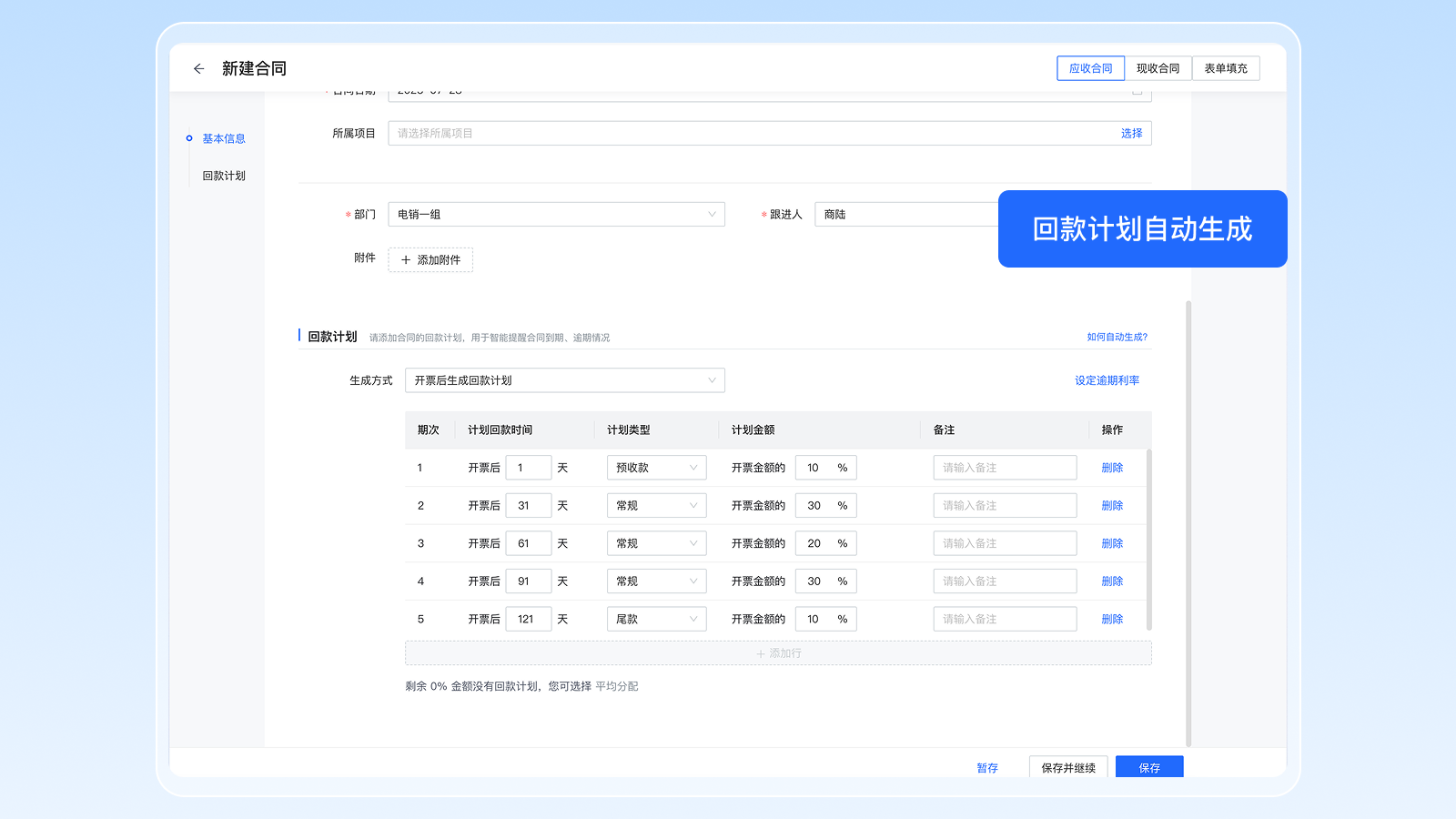Jump to 回款计划 in the sidebar
This screenshot has height=819, width=1456.
click(x=224, y=176)
